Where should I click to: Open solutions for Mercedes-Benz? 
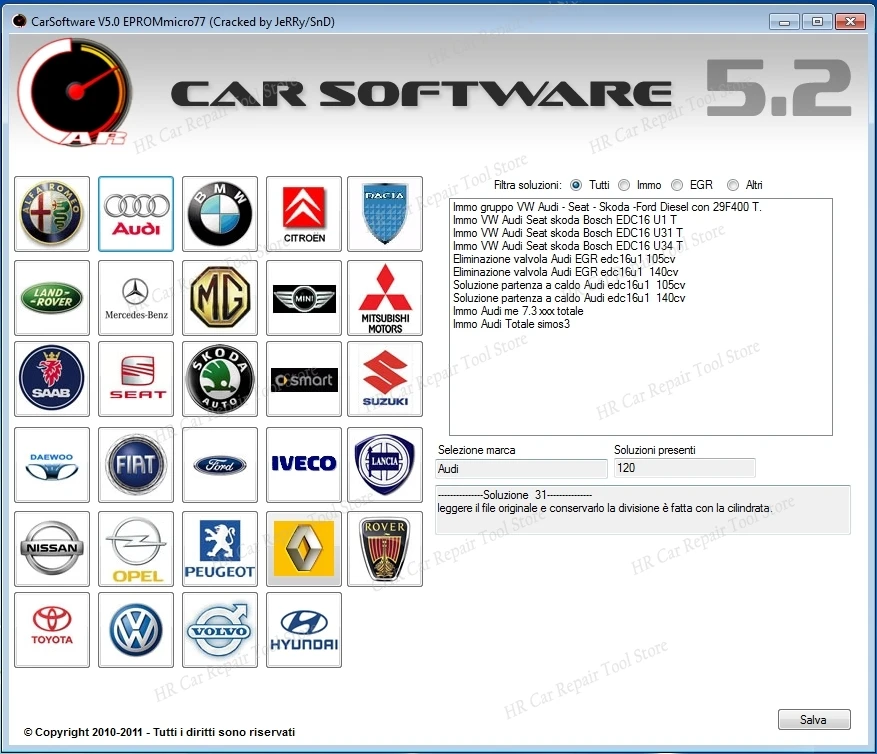(136, 297)
